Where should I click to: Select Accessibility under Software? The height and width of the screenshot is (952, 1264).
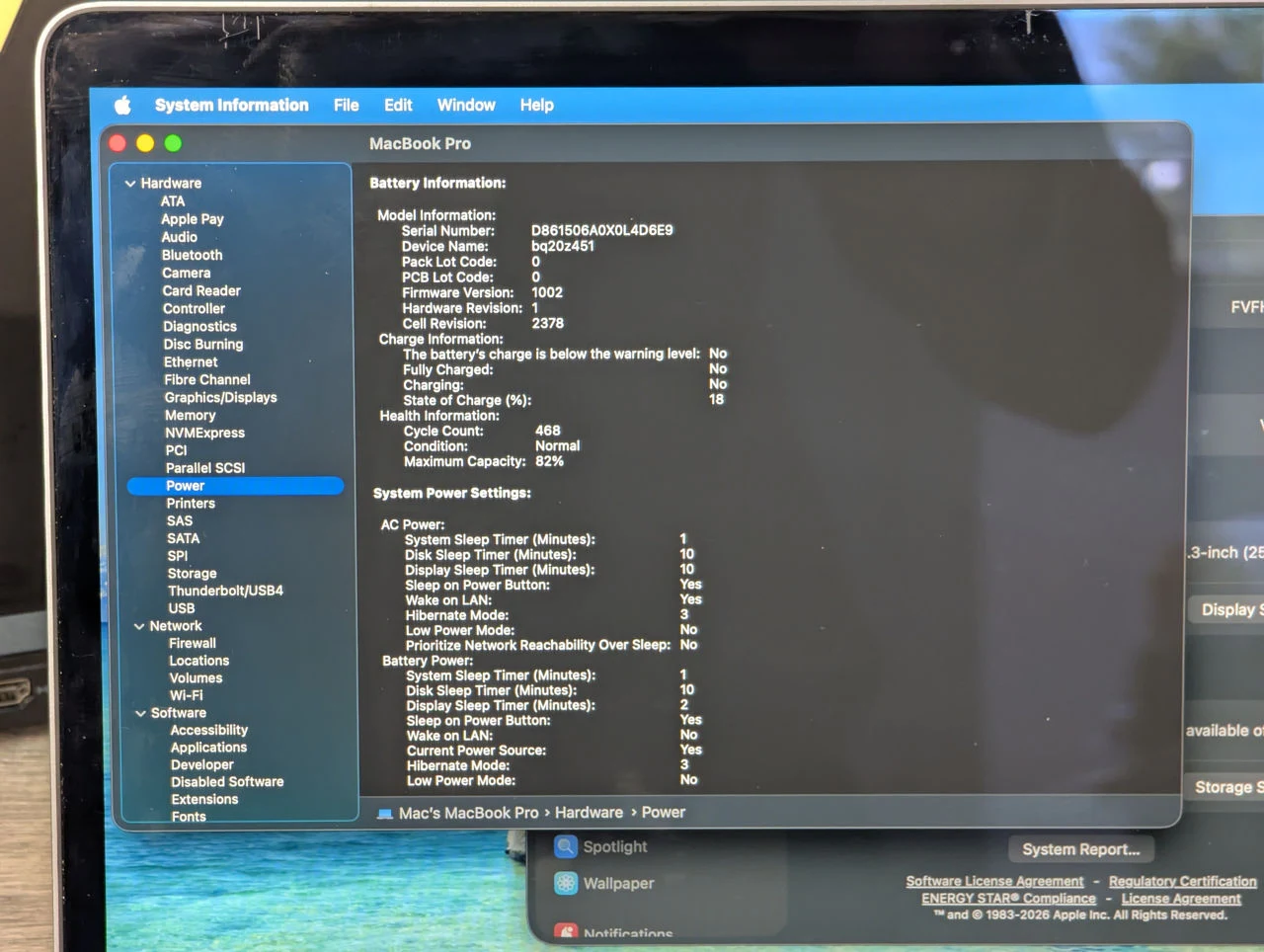point(208,730)
